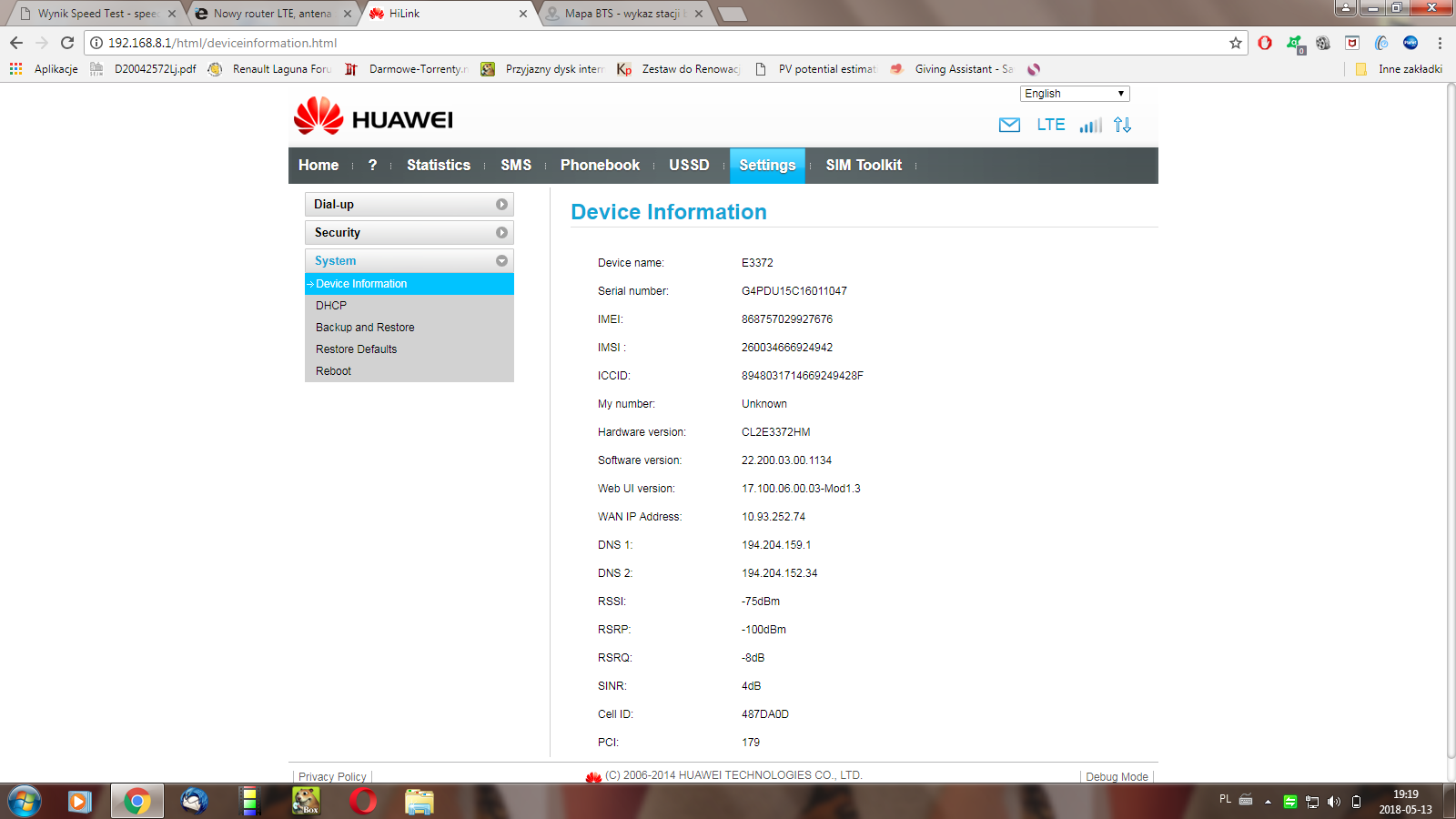Image resolution: width=1456 pixels, height=819 pixels.
Task: Select the IMEI value 868757029927676
Action: pyautogui.click(x=787, y=319)
